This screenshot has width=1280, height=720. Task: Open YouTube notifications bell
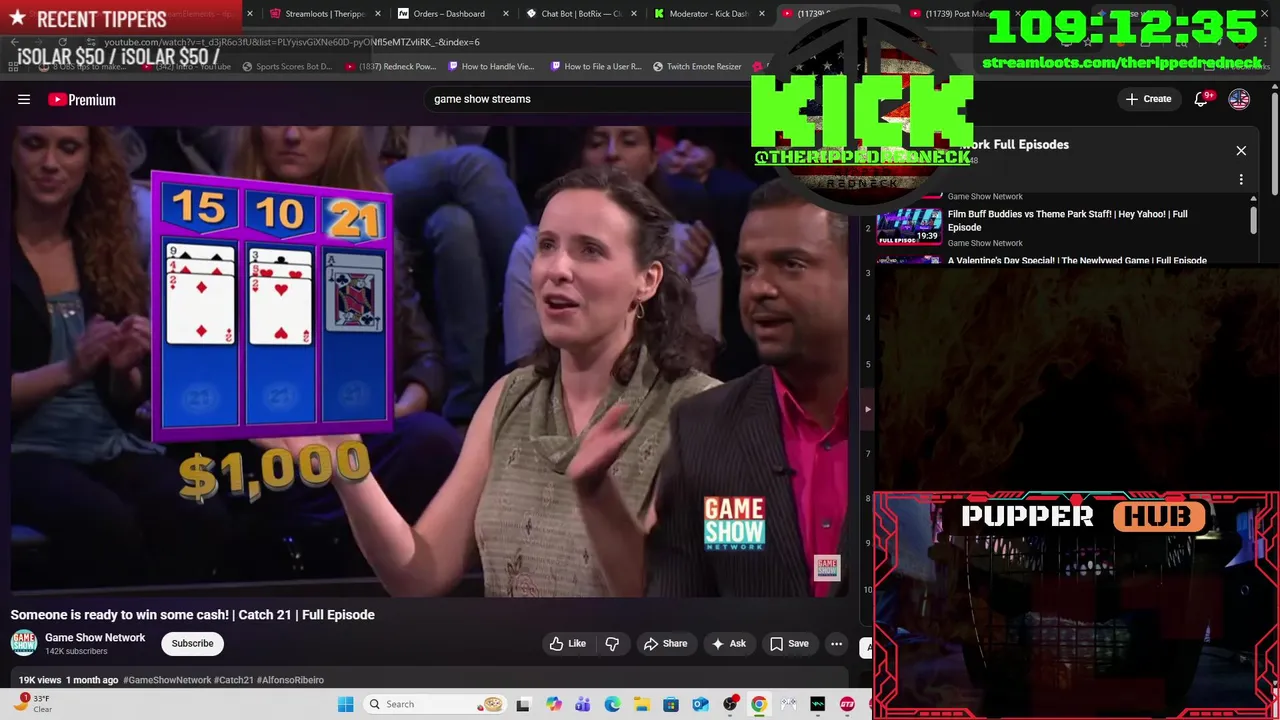(1202, 99)
